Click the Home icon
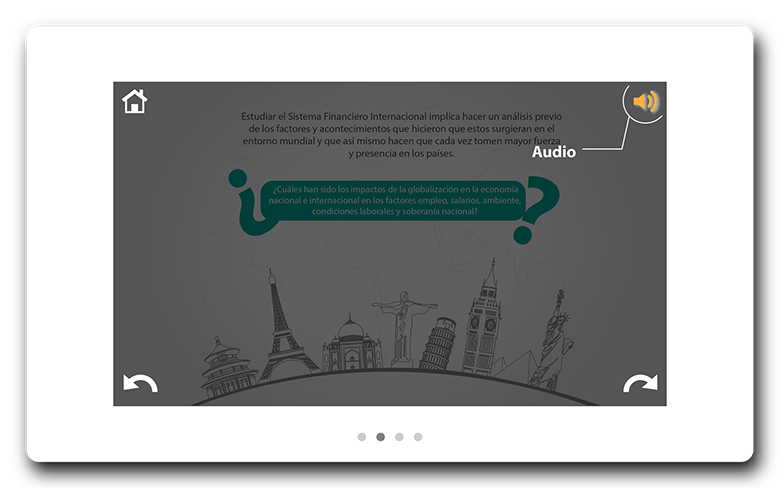Image resolution: width=780 pixels, height=488 pixels. pyautogui.click(x=134, y=101)
